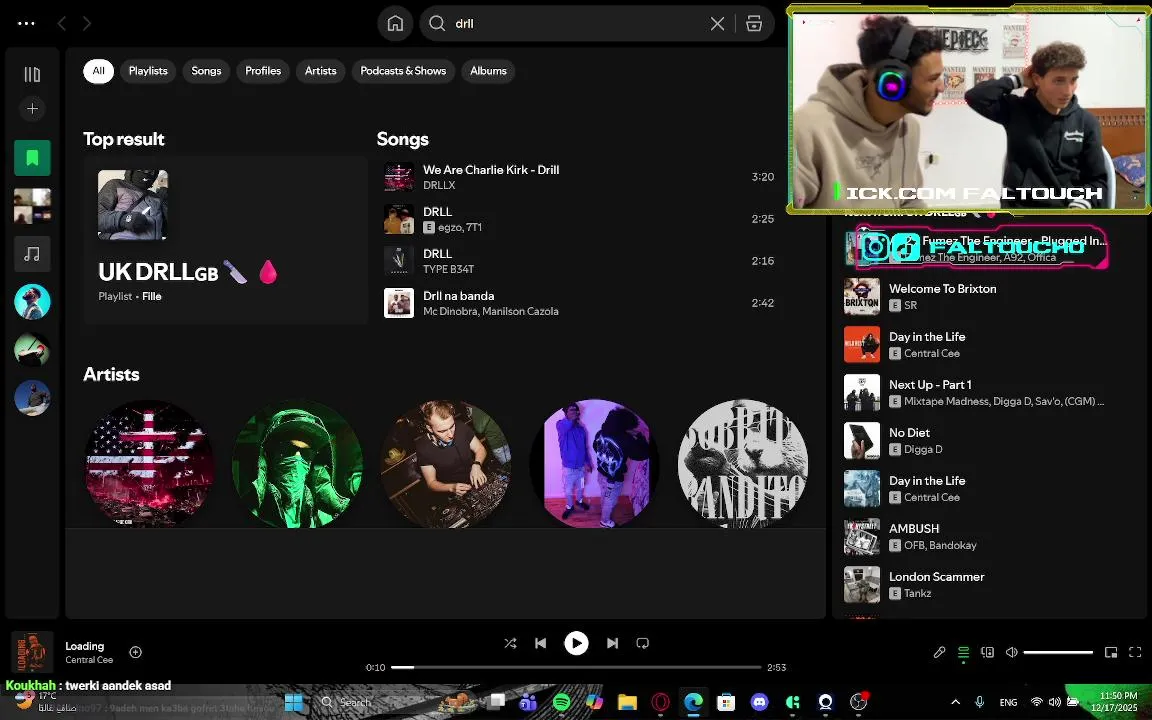The width and height of the screenshot is (1152, 720).
Task: Open Central Cee from now playing bar
Action: coord(89,660)
